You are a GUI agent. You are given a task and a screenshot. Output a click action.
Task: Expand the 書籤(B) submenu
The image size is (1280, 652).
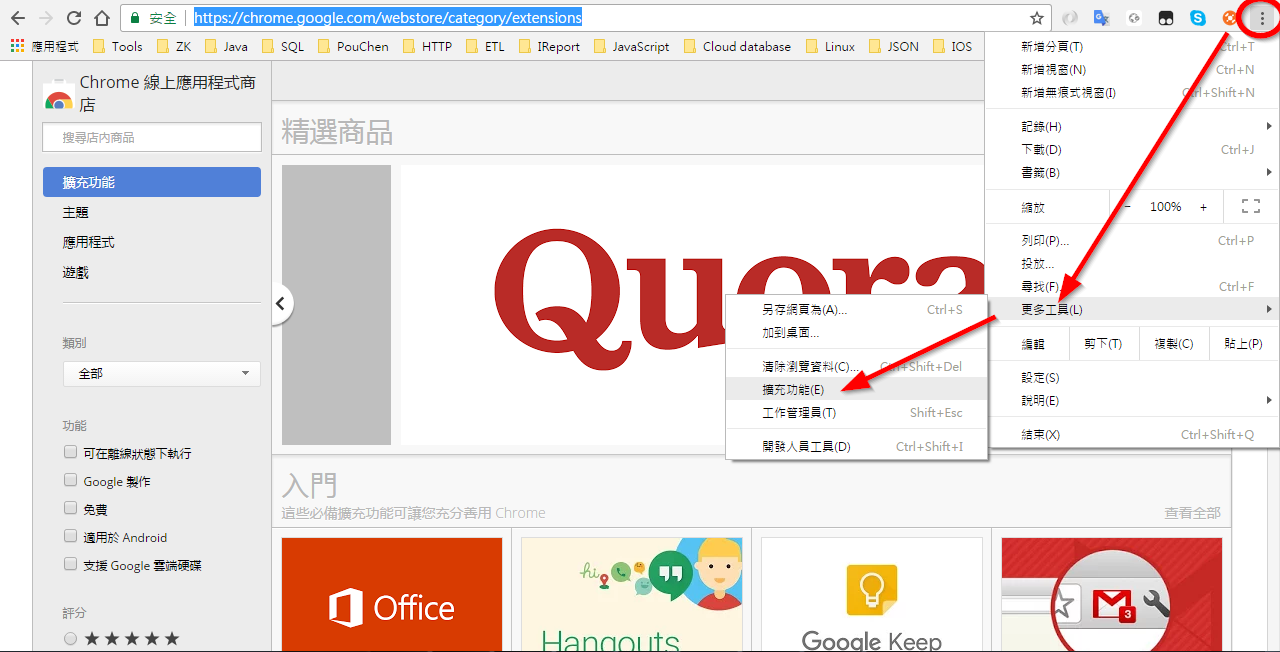tap(1132, 172)
